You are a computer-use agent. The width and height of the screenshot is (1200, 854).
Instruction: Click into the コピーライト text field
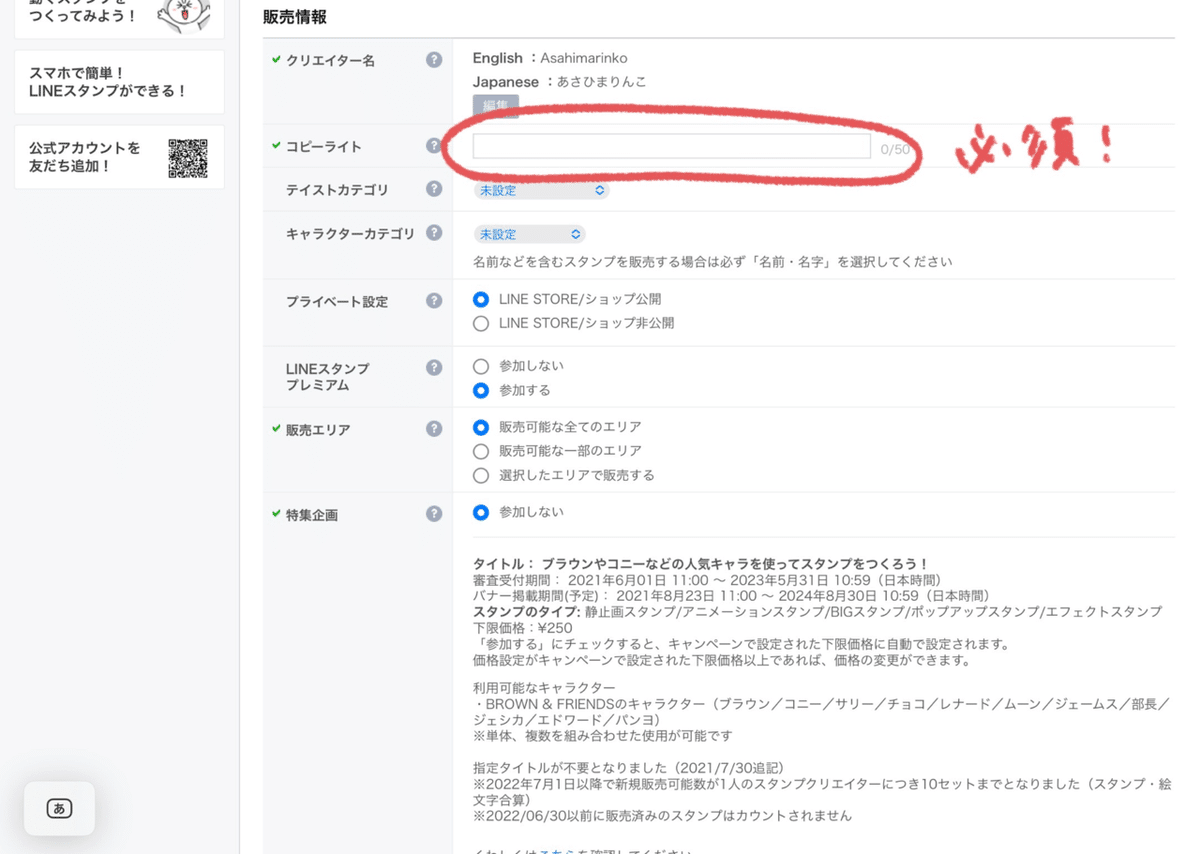coord(671,146)
